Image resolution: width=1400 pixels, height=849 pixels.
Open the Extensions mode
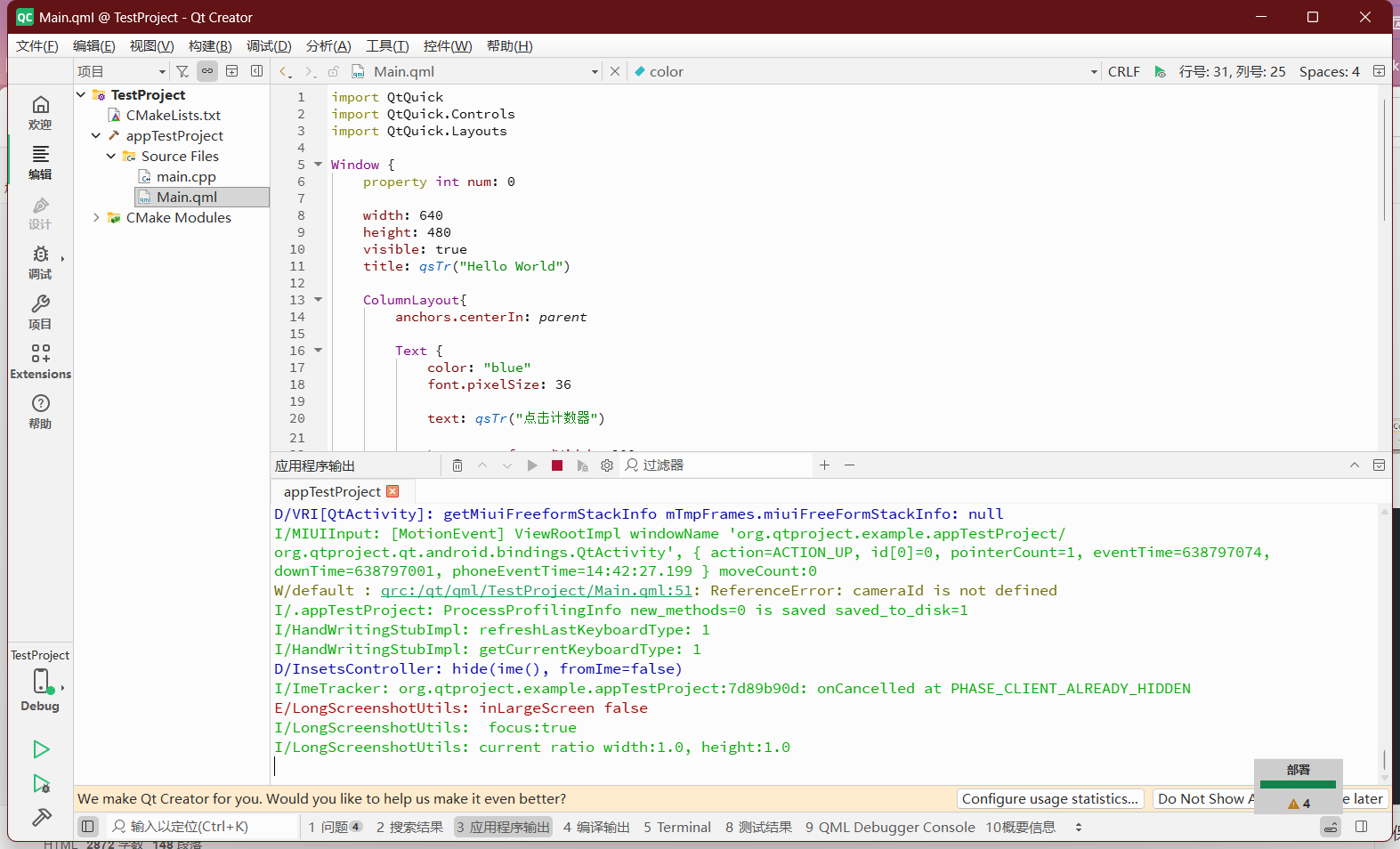(x=40, y=362)
